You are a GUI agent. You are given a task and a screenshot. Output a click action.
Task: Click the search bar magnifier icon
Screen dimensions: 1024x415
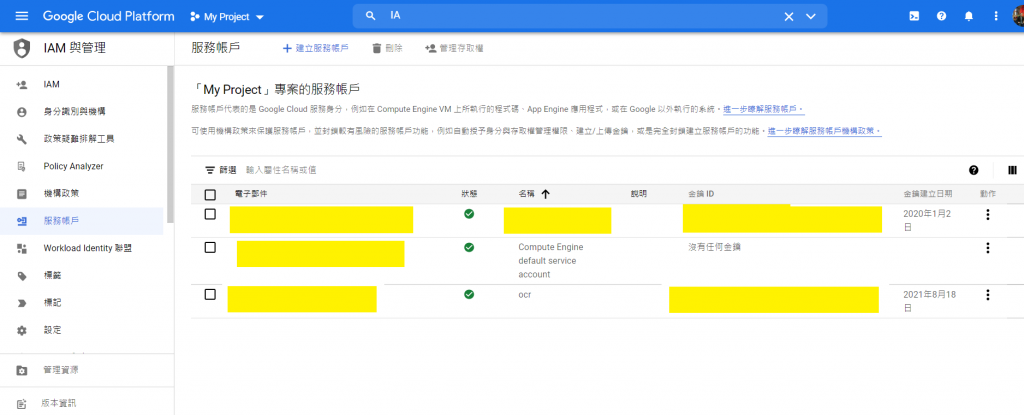pyautogui.click(x=370, y=16)
